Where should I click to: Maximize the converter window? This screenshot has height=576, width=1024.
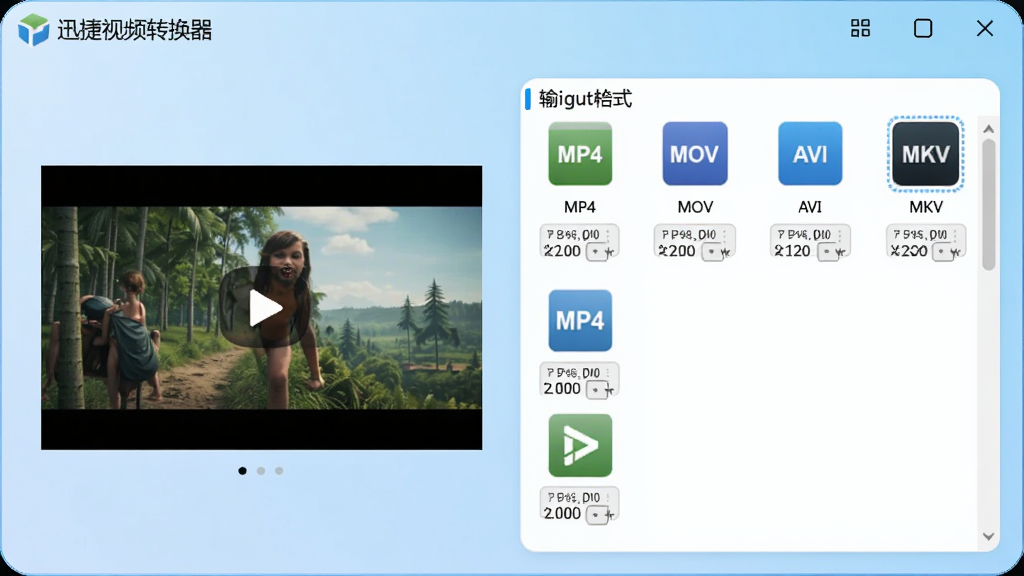tap(923, 28)
